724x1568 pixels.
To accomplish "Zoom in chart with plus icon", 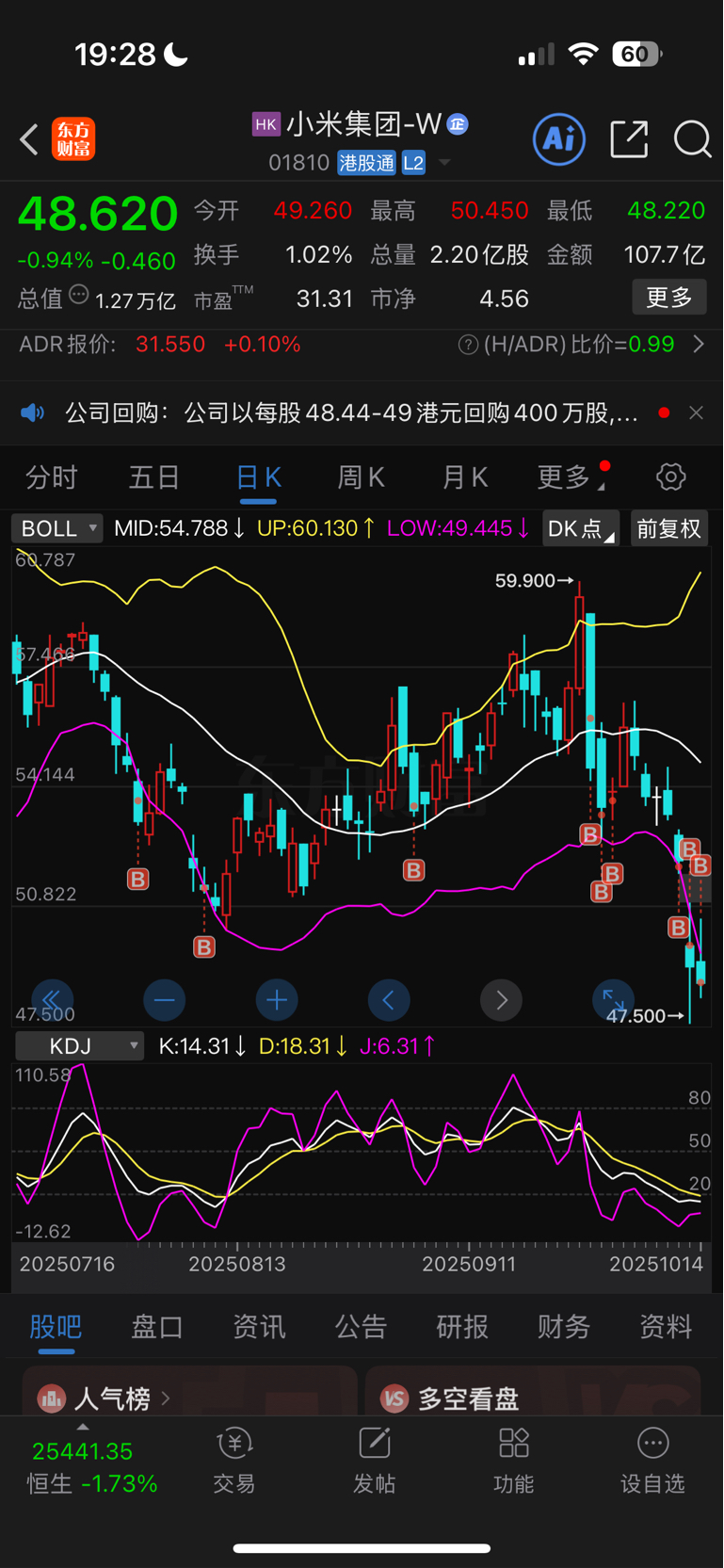I will 277,1000.
